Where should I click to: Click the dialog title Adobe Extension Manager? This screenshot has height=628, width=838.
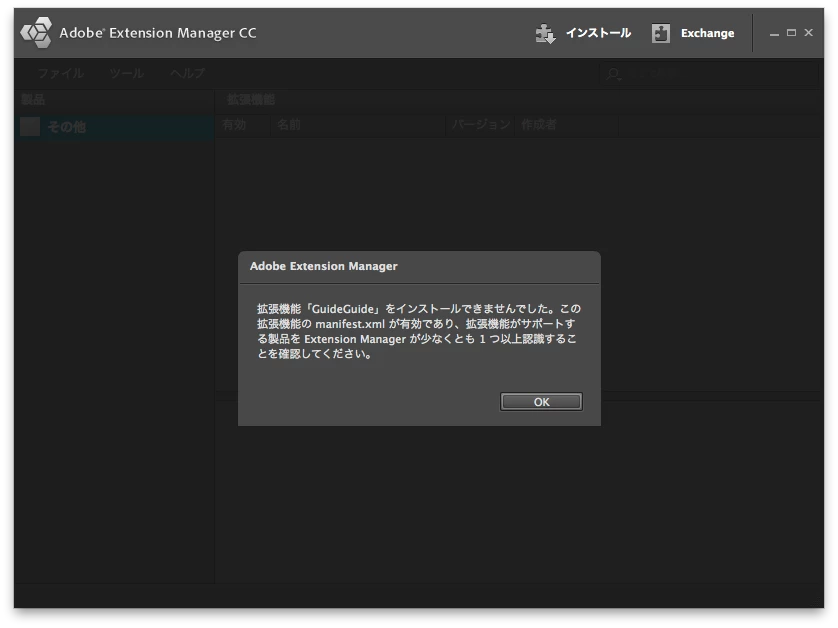click(x=323, y=266)
